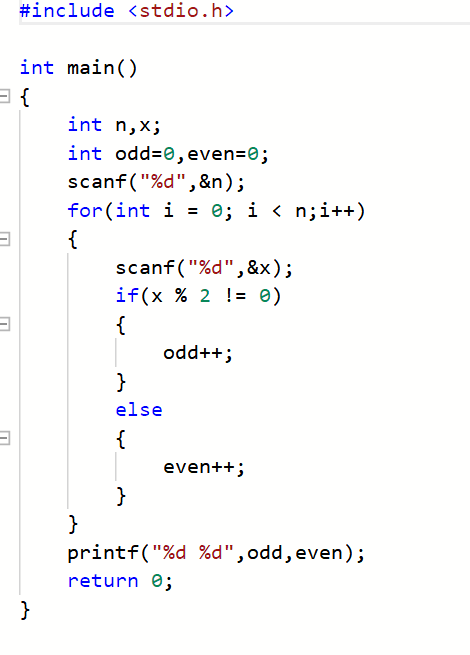
Task: Click the int odd=0,even=0; declaration
Action: click(168, 154)
